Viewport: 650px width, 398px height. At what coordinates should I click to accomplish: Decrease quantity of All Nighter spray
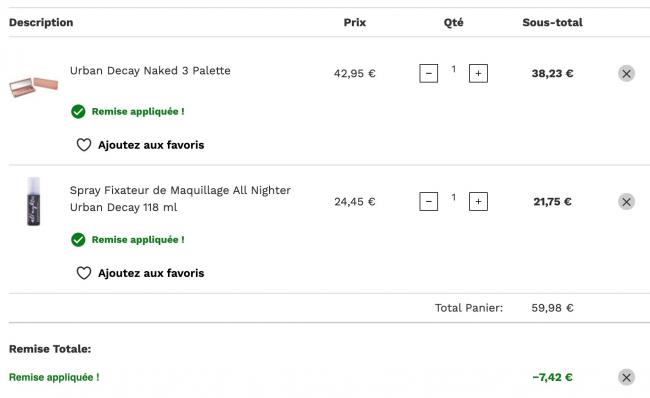pos(429,201)
